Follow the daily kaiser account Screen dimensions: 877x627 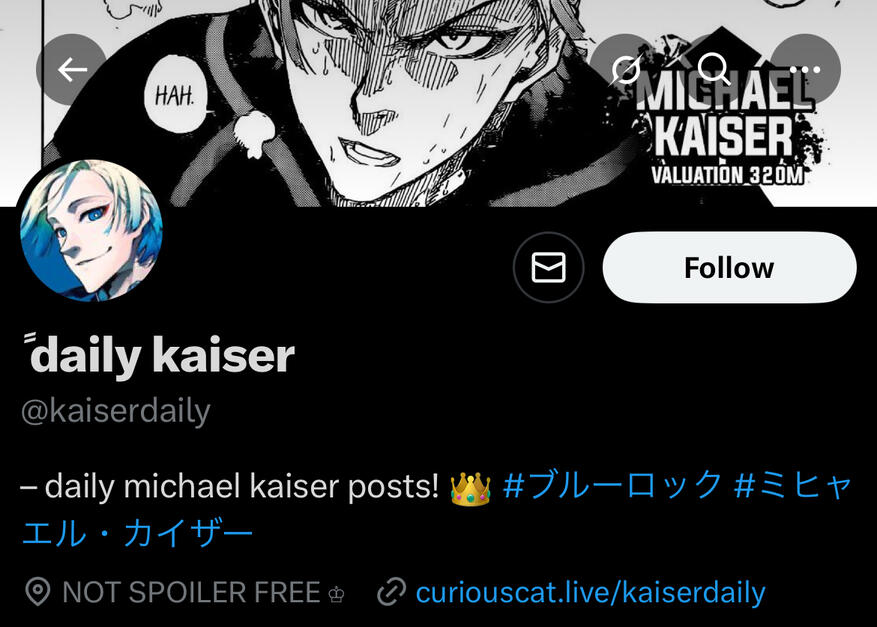[729, 267]
